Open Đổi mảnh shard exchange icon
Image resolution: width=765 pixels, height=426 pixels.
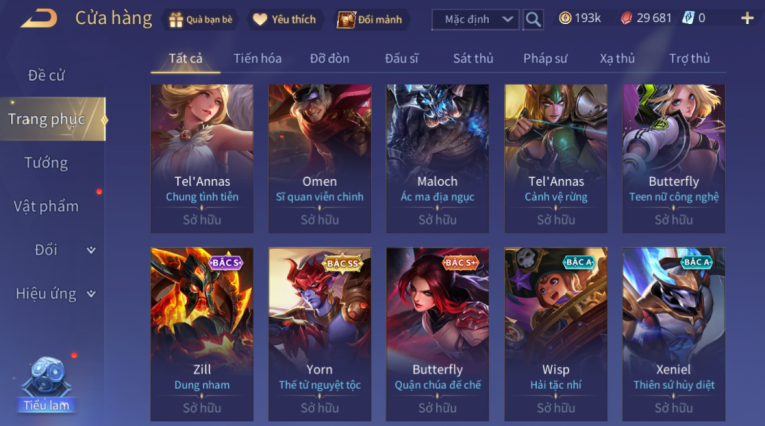(346, 20)
